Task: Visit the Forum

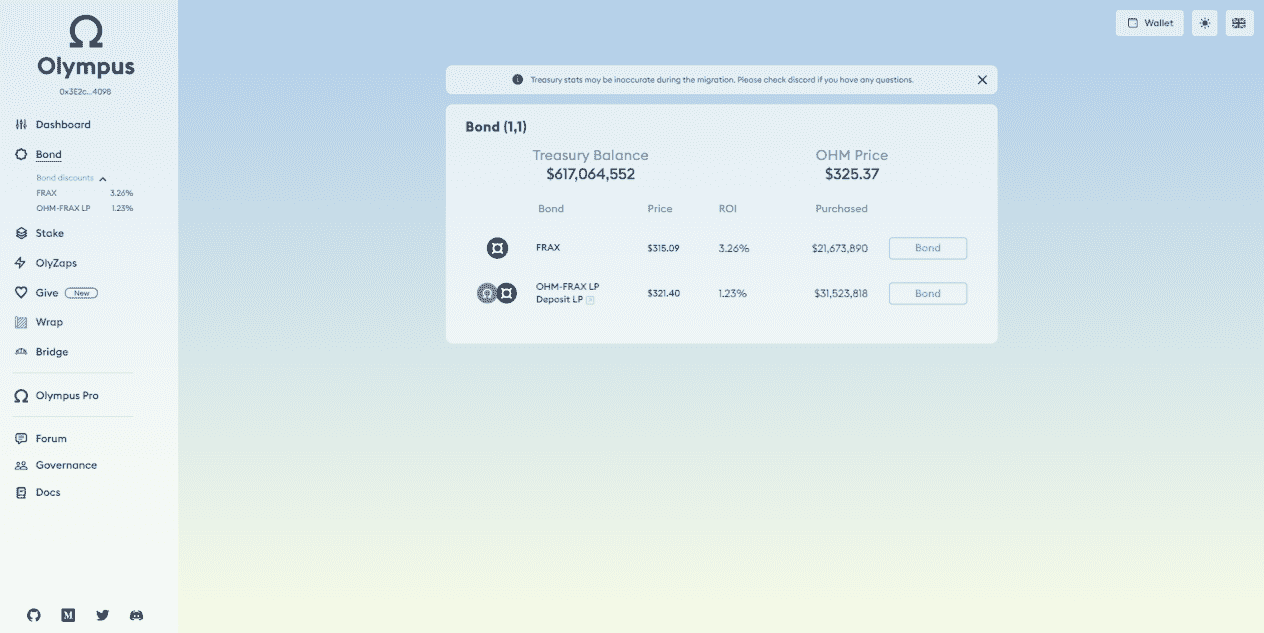Action: tap(51, 439)
